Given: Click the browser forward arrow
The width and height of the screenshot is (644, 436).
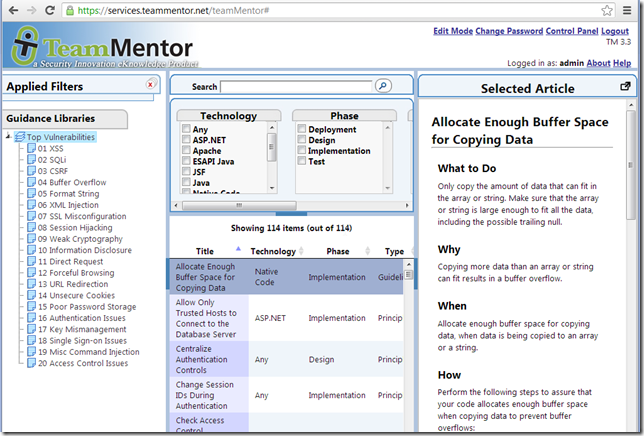Looking at the screenshot, I should tap(31, 10).
